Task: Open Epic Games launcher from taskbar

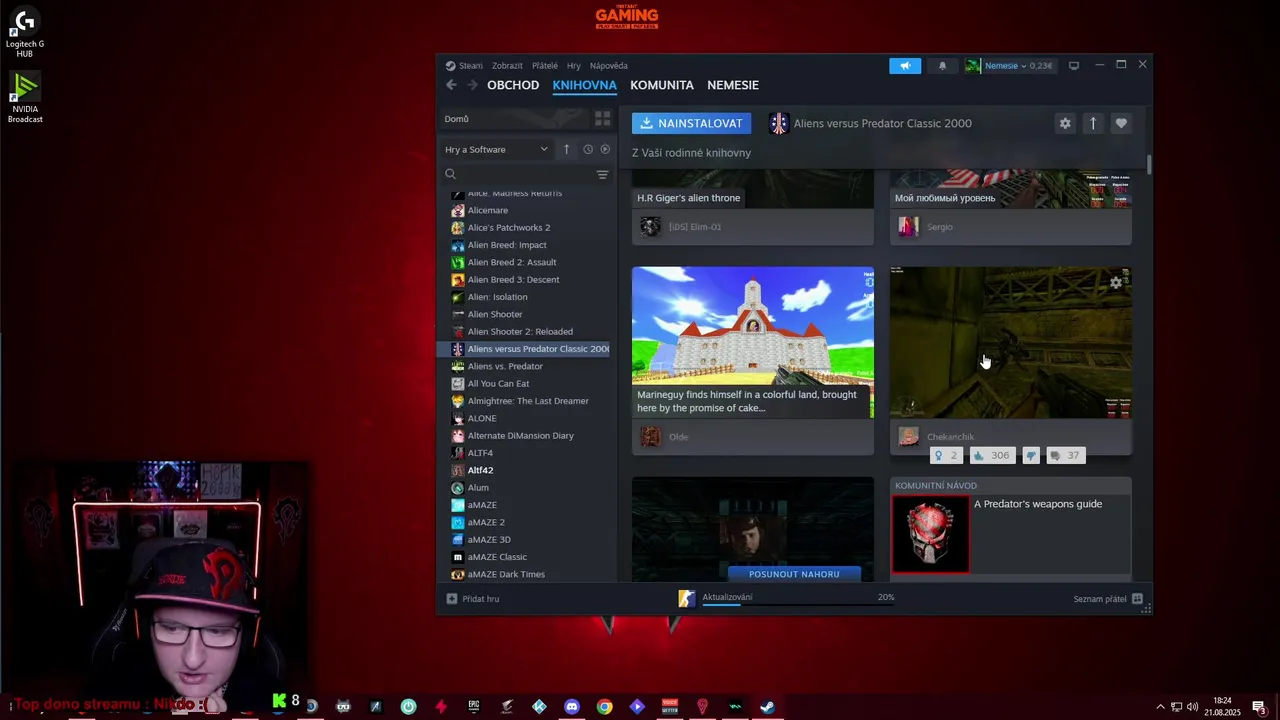Action: (474, 706)
